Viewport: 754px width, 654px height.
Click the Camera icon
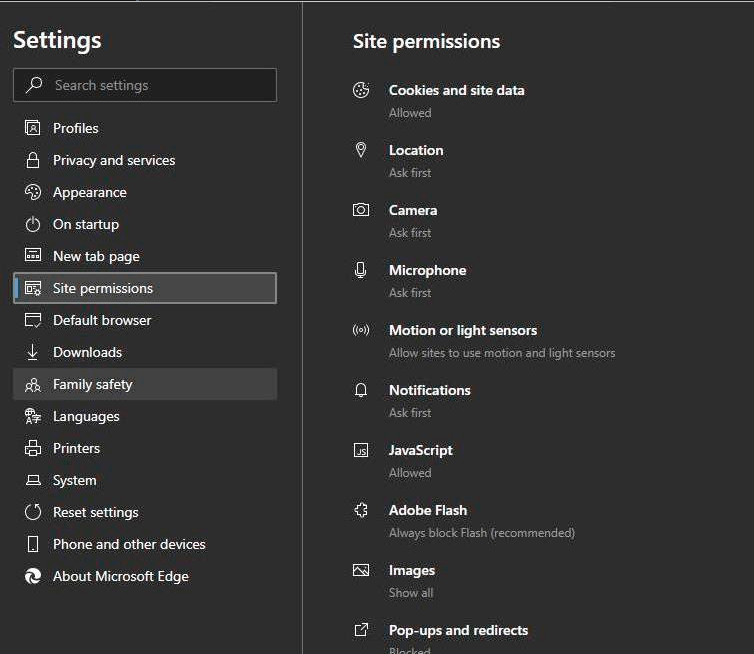361,210
